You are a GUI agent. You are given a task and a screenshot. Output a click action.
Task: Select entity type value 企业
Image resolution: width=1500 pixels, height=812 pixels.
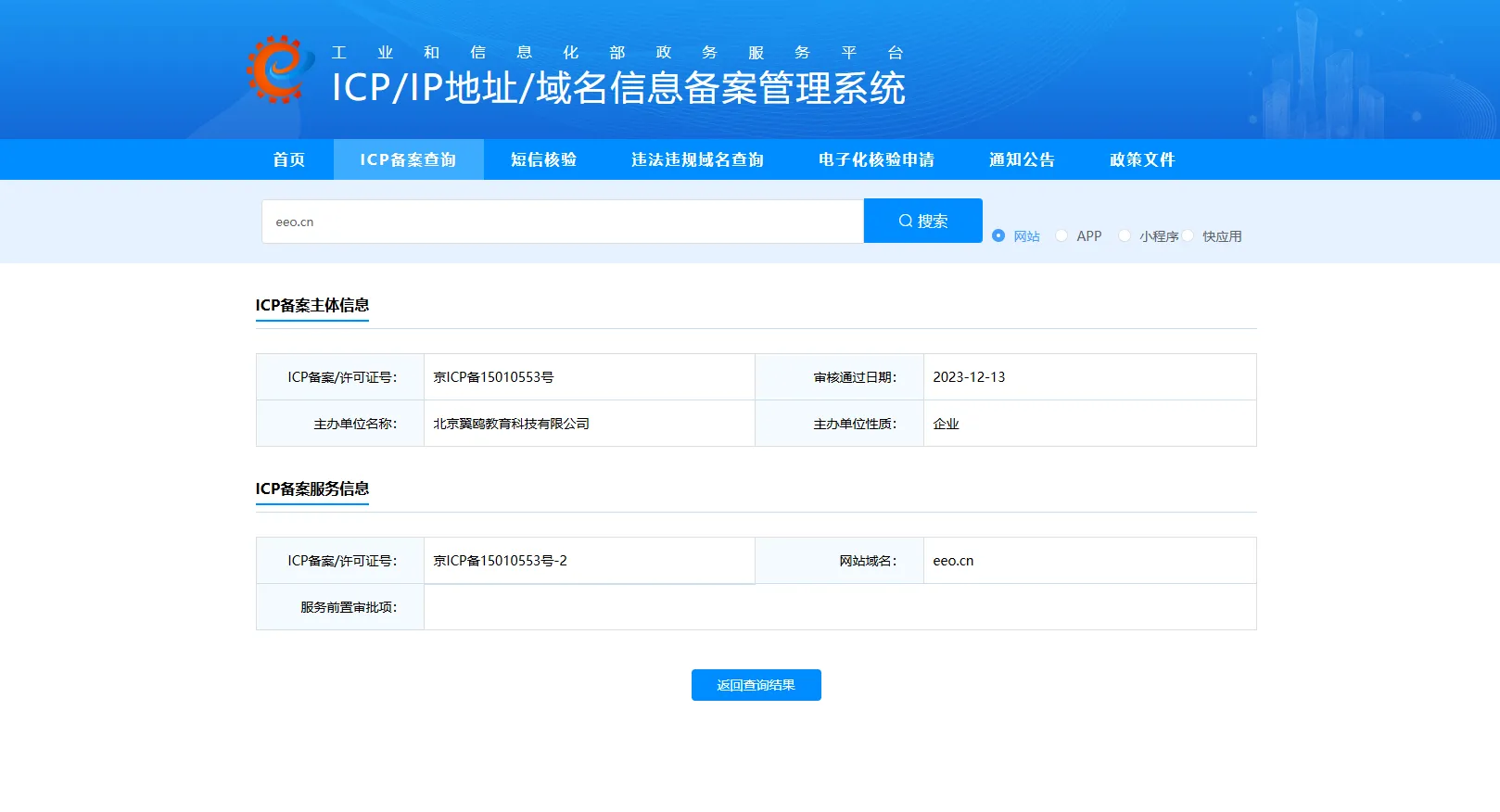pyautogui.click(x=946, y=424)
